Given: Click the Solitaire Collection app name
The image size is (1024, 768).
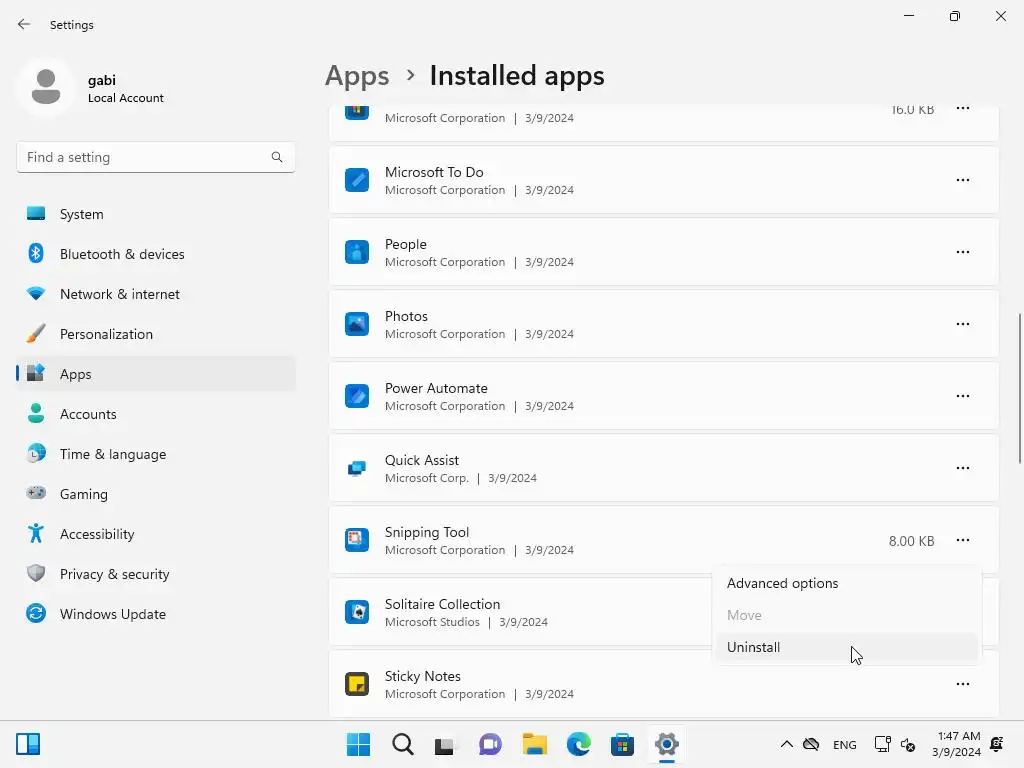Looking at the screenshot, I should pyautogui.click(x=442, y=604).
